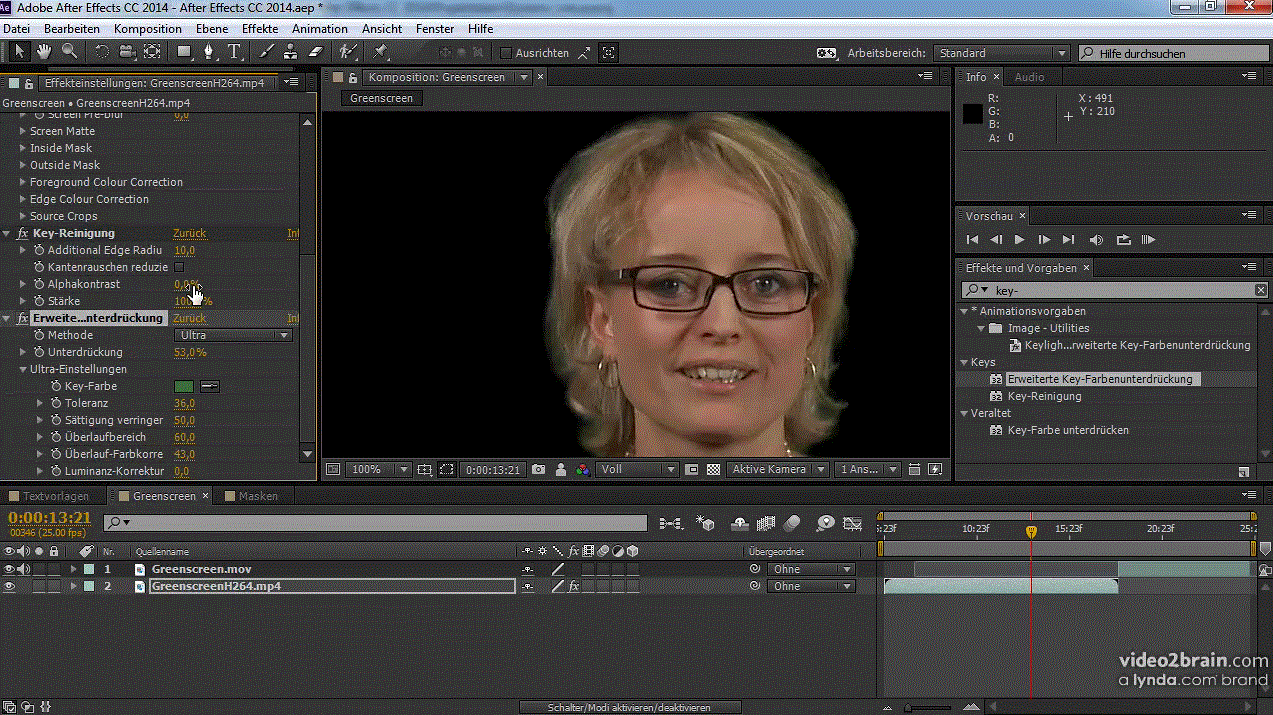The image size is (1273, 715).
Task: Click Schalter/Modi aktivieren/deaktivieren button
Action: click(629, 707)
